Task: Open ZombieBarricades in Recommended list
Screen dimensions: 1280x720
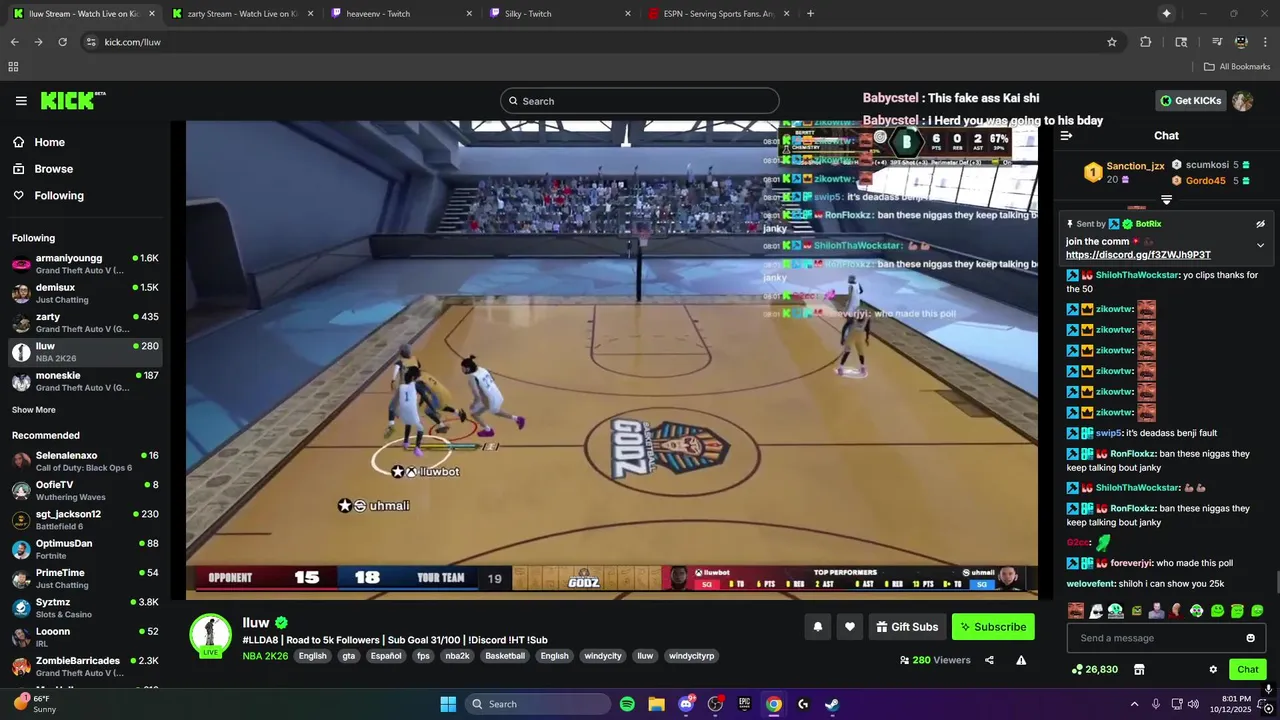Action: [x=84, y=666]
